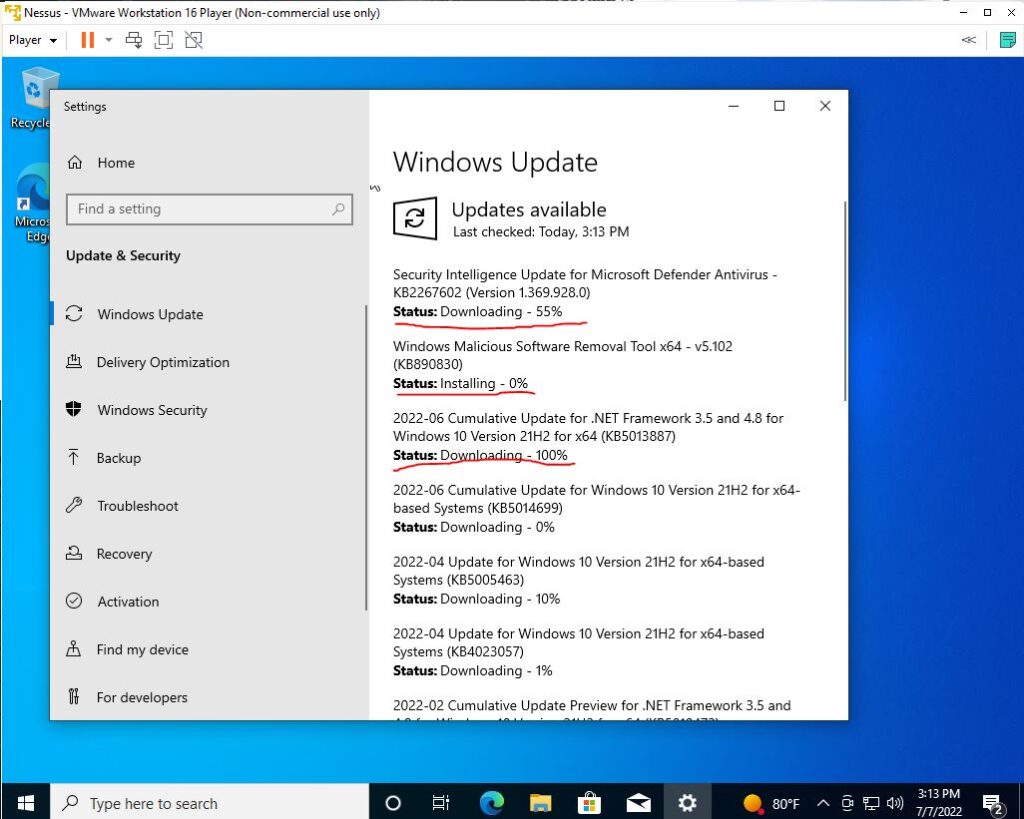This screenshot has width=1024, height=819.
Task: Maximize the Settings window
Action: 779,106
